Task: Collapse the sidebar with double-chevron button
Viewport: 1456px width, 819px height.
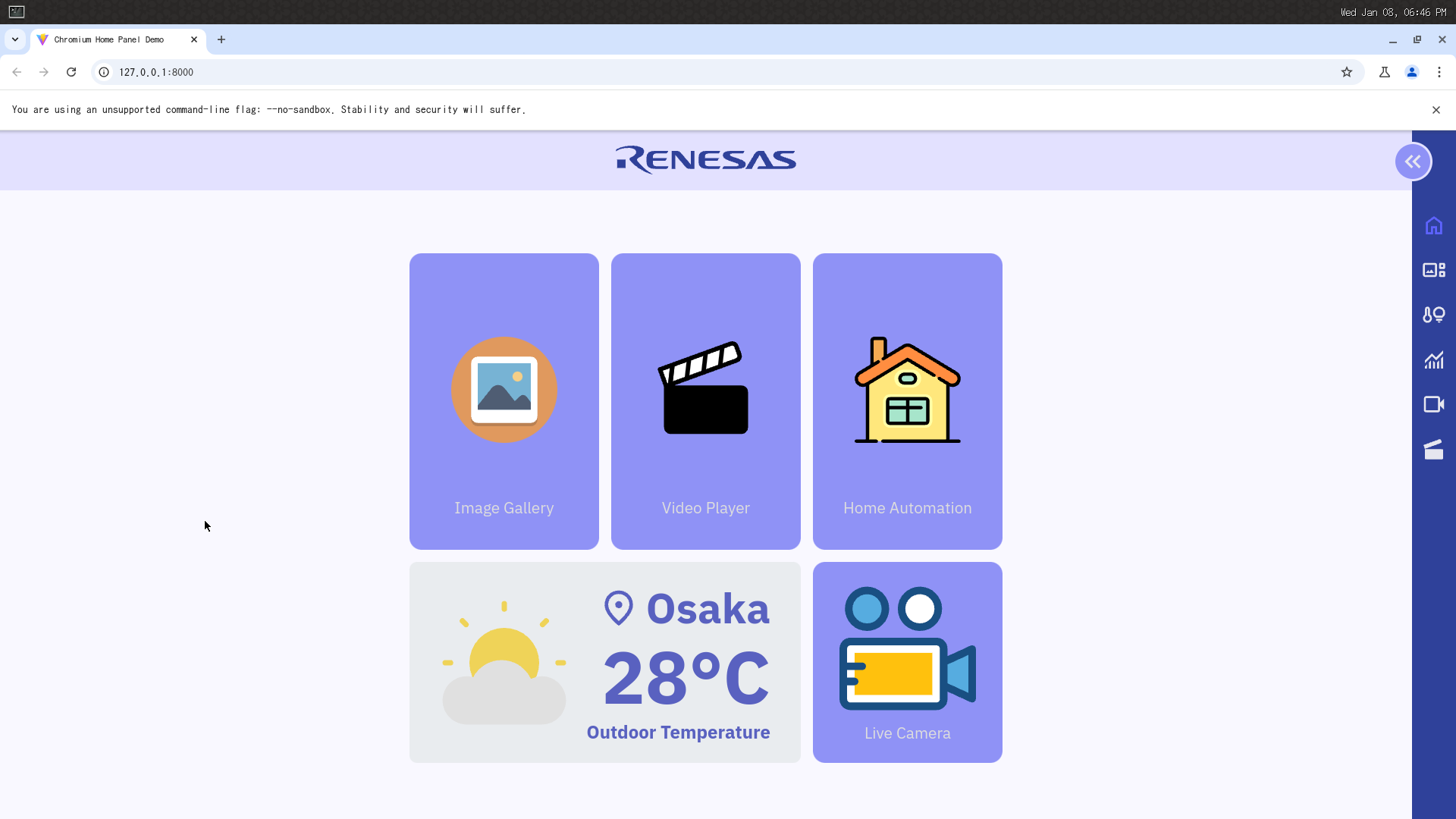Action: pyautogui.click(x=1413, y=162)
